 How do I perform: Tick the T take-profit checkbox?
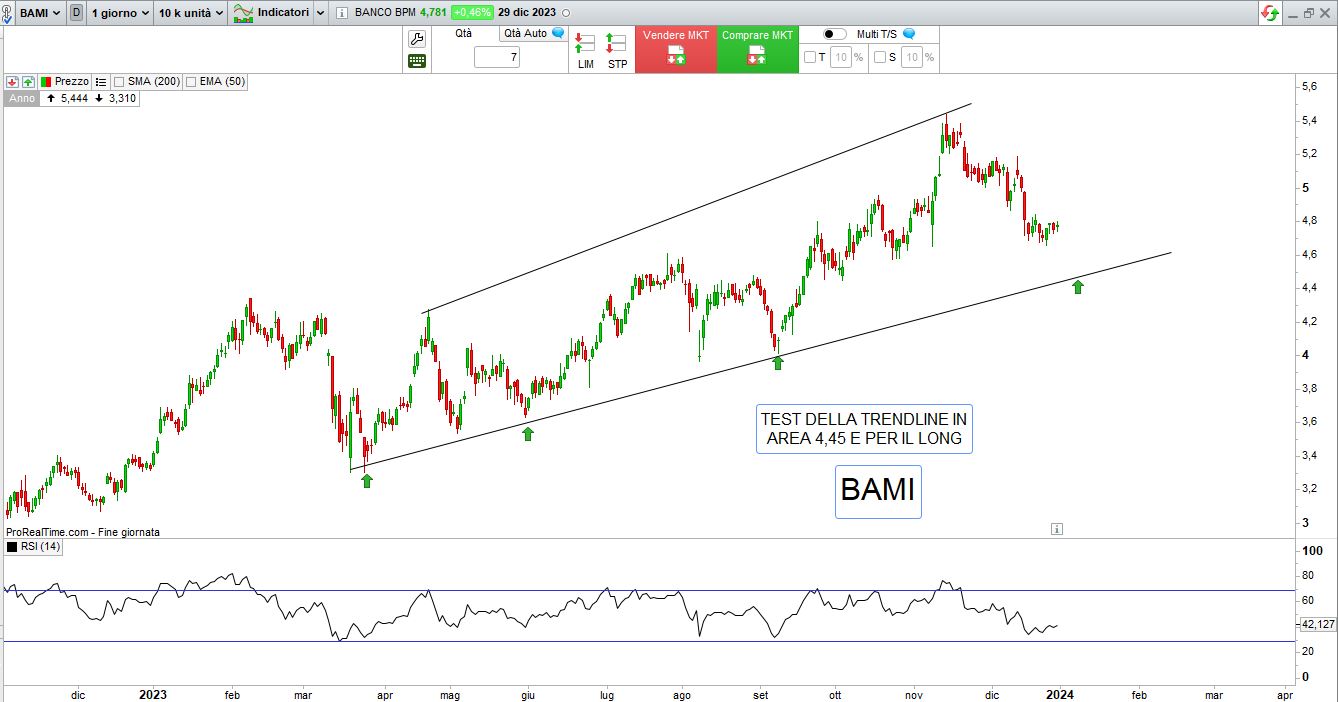tap(809, 58)
